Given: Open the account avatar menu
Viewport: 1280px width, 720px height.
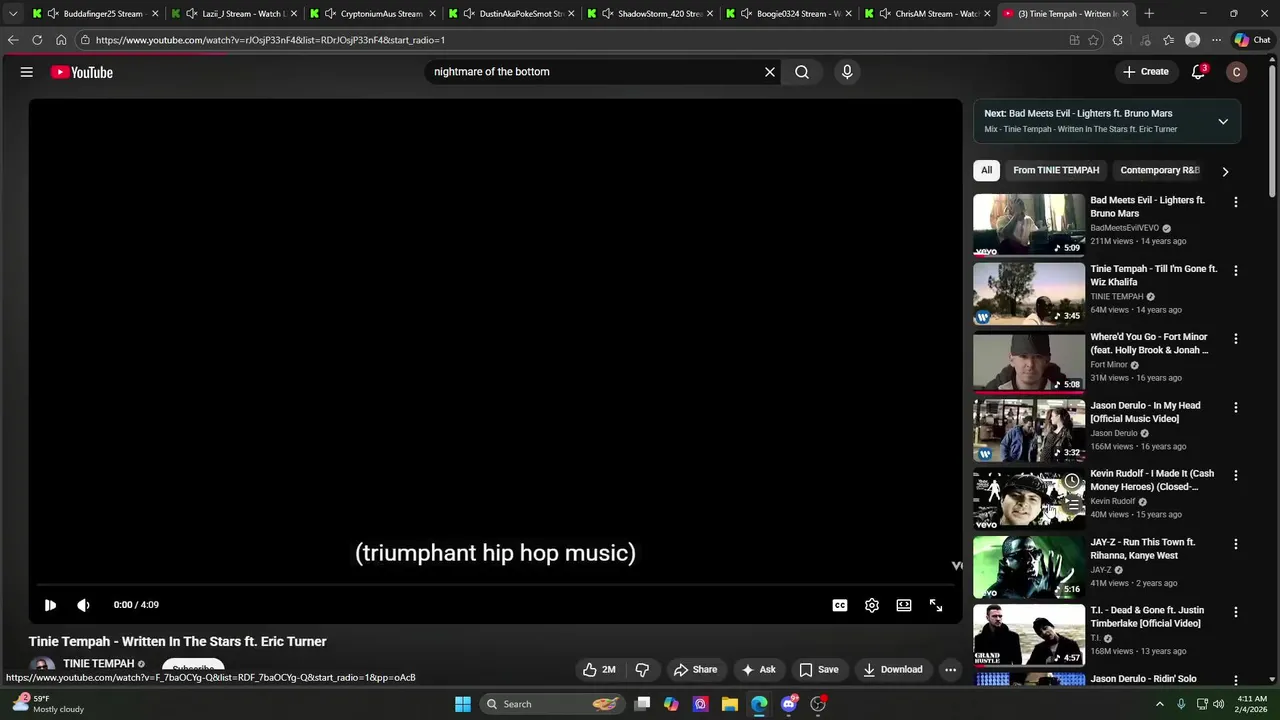Looking at the screenshot, I should (1237, 72).
